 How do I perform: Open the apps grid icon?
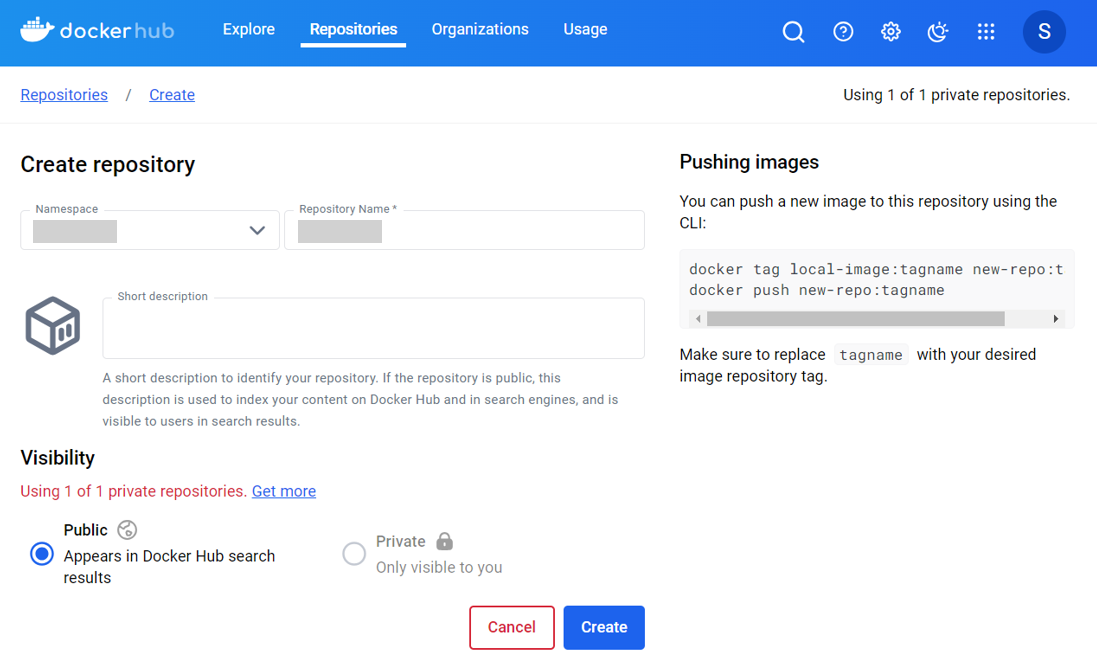(x=986, y=31)
